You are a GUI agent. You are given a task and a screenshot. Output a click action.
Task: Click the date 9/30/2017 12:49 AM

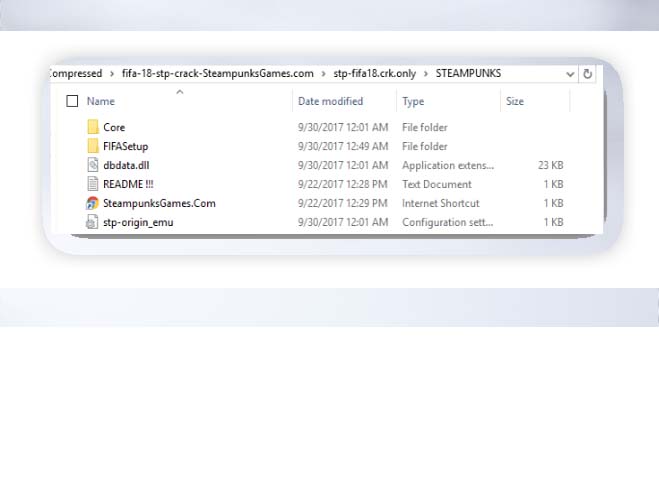click(343, 146)
